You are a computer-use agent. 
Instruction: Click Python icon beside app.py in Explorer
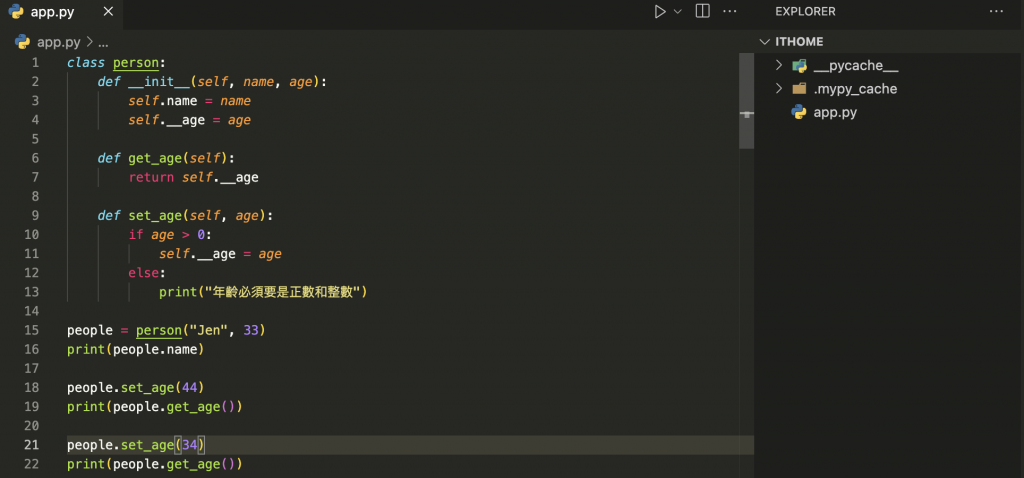pos(799,112)
